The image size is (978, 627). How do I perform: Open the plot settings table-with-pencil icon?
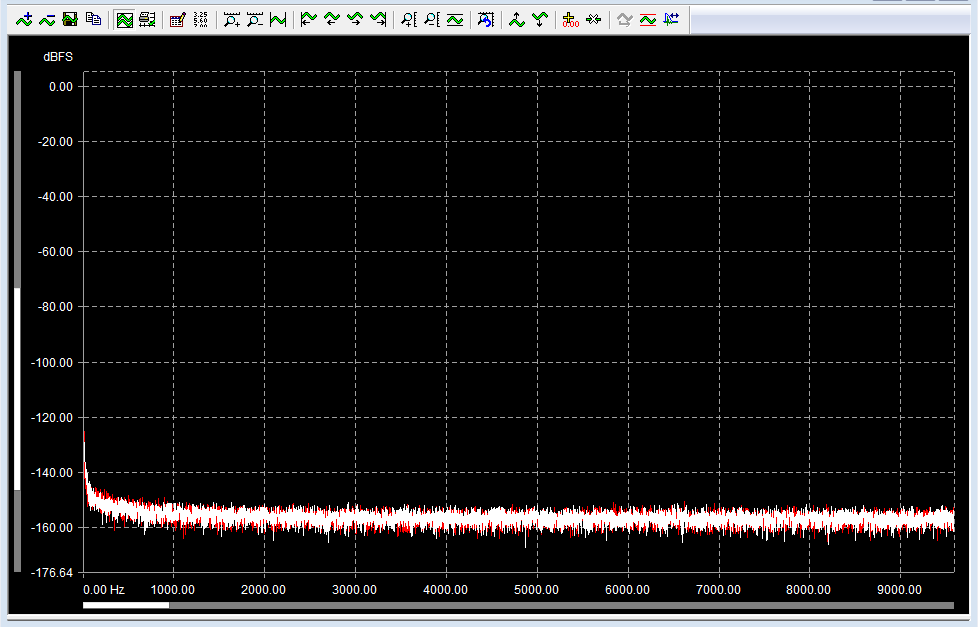[178, 20]
